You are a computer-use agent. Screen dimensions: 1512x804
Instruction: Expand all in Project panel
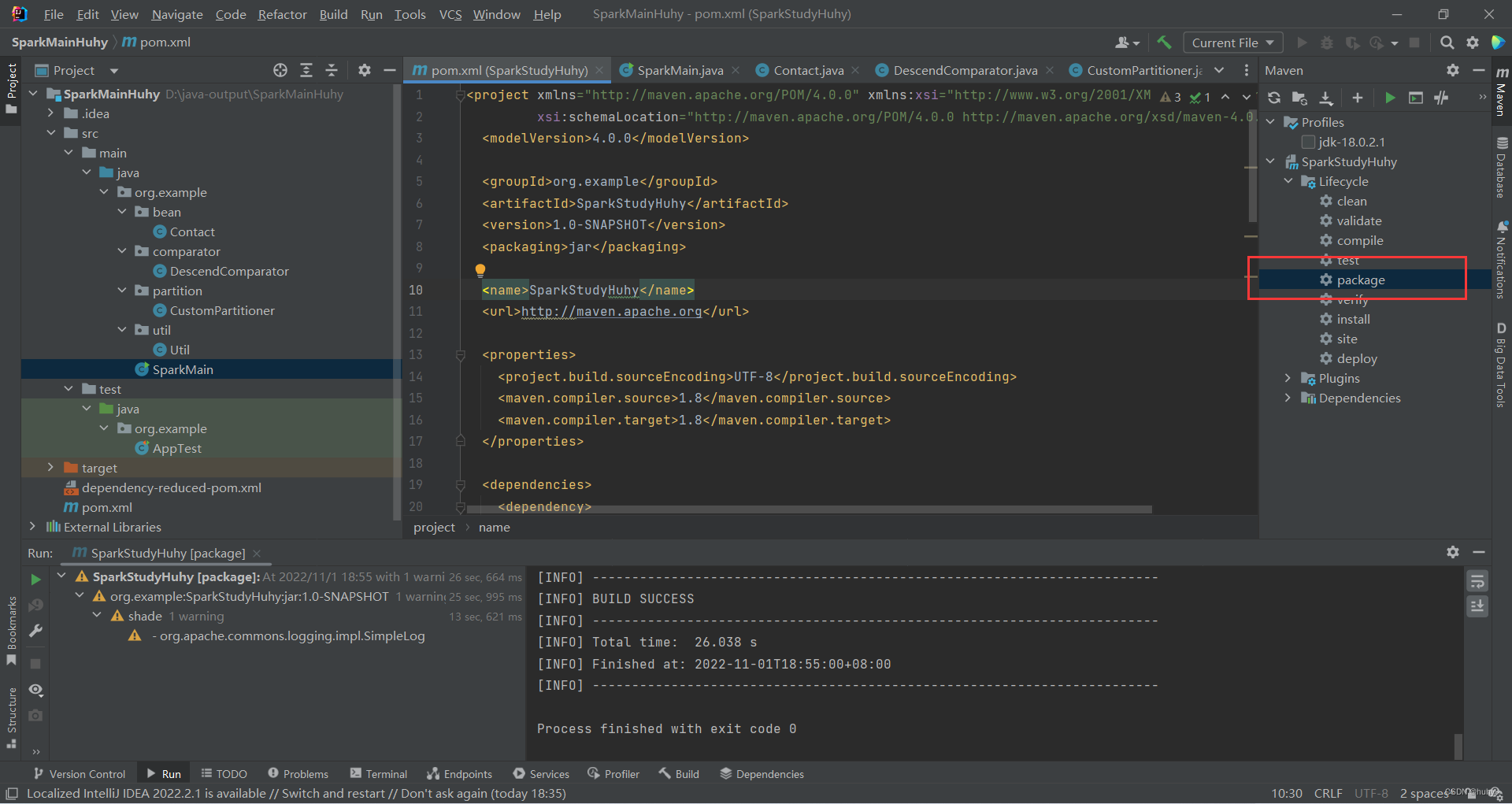coord(306,70)
